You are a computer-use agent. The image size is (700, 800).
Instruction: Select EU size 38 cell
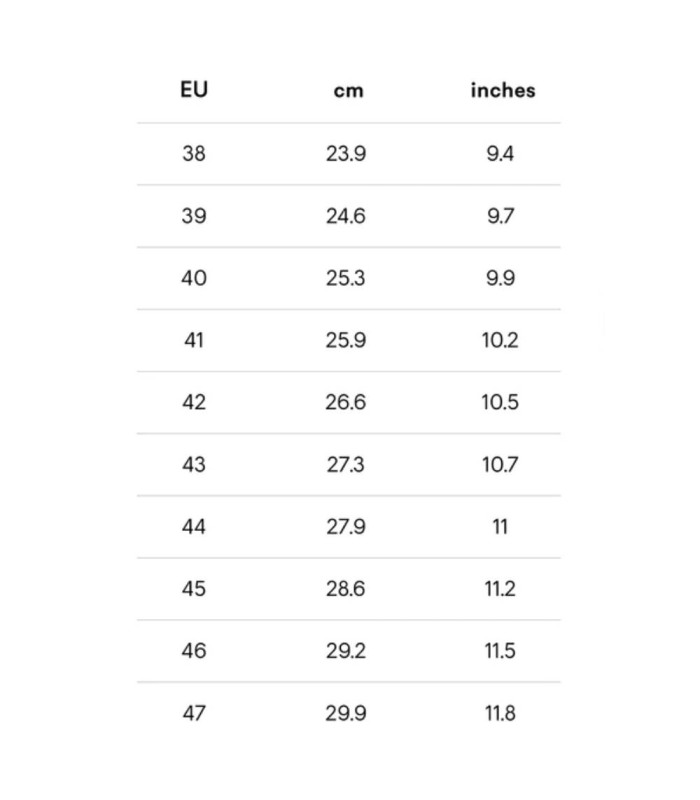(194, 154)
